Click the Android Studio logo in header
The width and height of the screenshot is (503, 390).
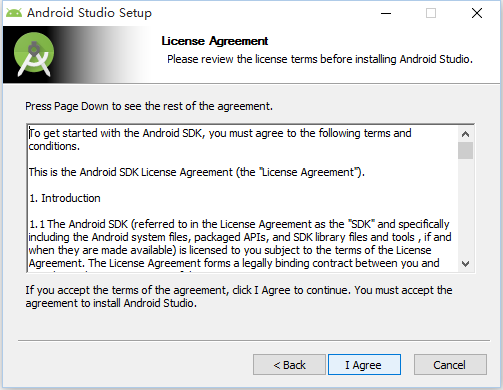(34, 54)
